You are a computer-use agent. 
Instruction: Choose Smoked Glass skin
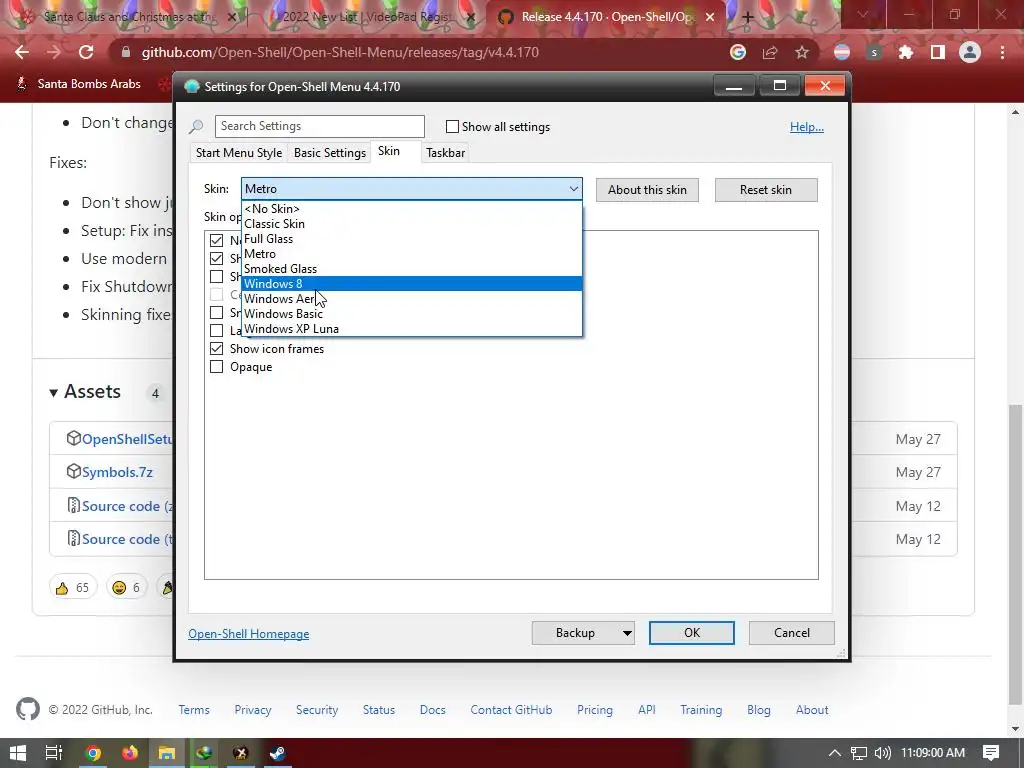(411, 269)
